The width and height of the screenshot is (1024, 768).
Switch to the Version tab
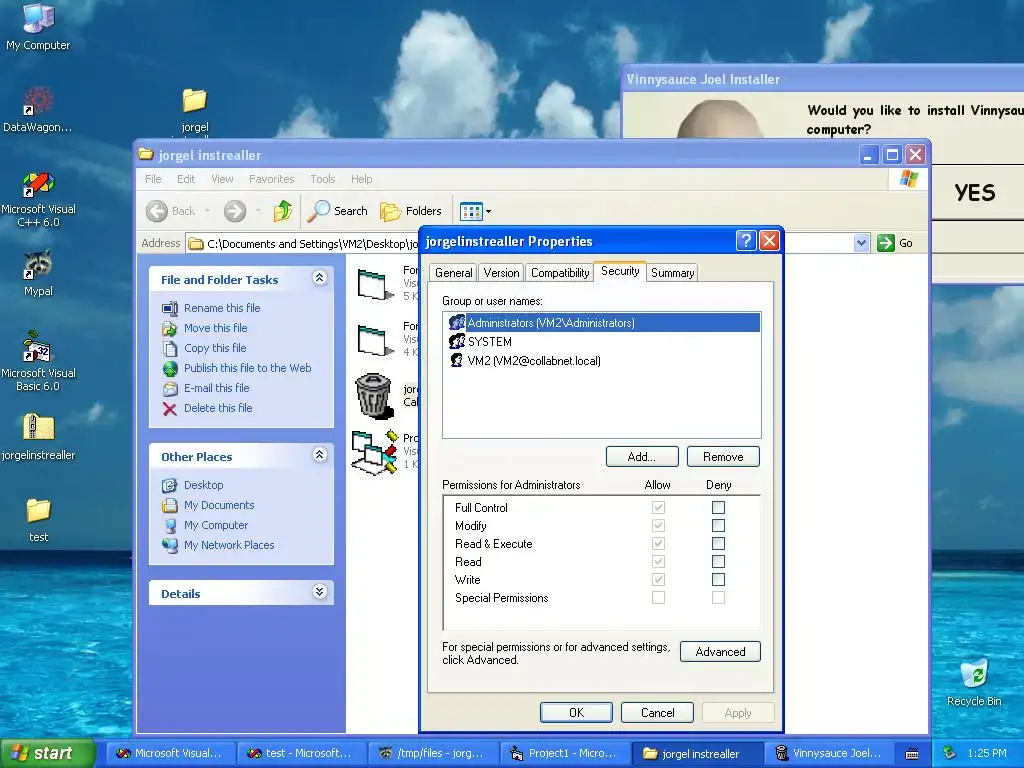click(502, 273)
